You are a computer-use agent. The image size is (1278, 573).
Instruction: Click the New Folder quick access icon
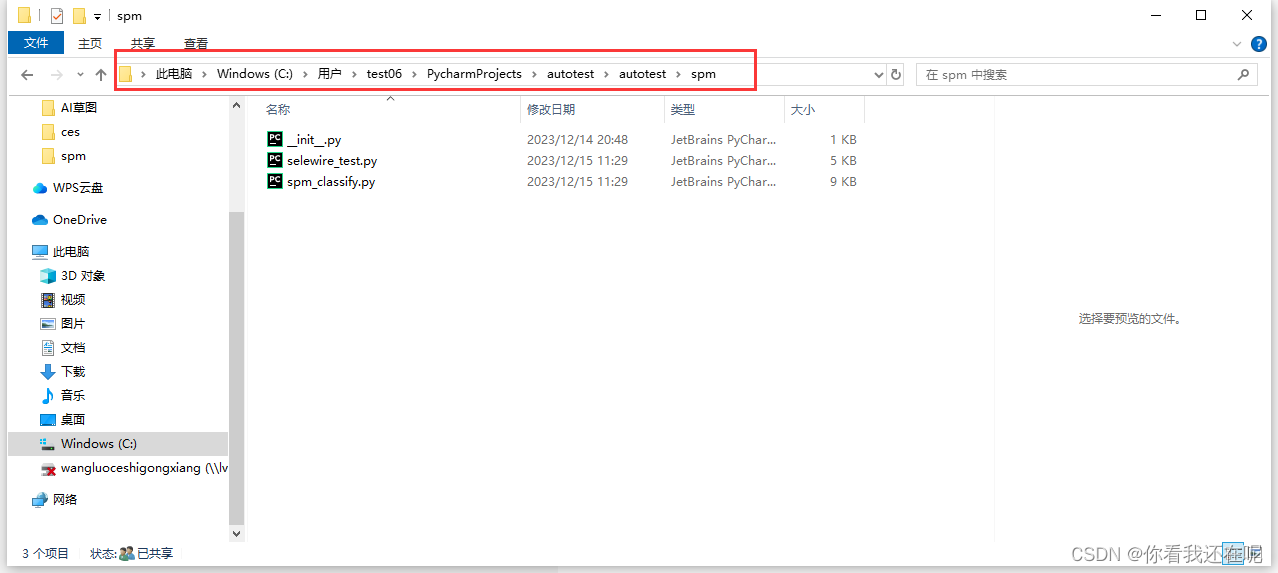(x=79, y=16)
